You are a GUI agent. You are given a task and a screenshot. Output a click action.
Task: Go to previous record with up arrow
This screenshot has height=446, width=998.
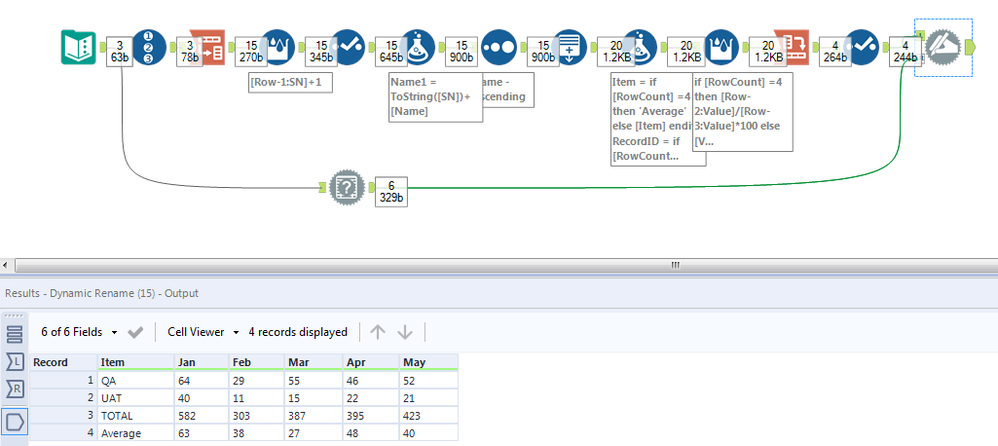[378, 332]
